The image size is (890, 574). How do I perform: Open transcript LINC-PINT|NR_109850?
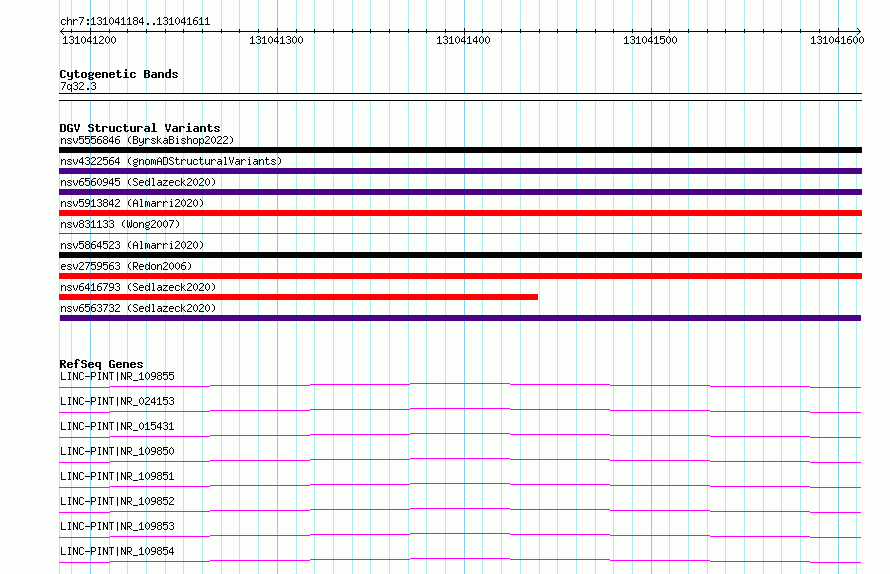(x=117, y=451)
